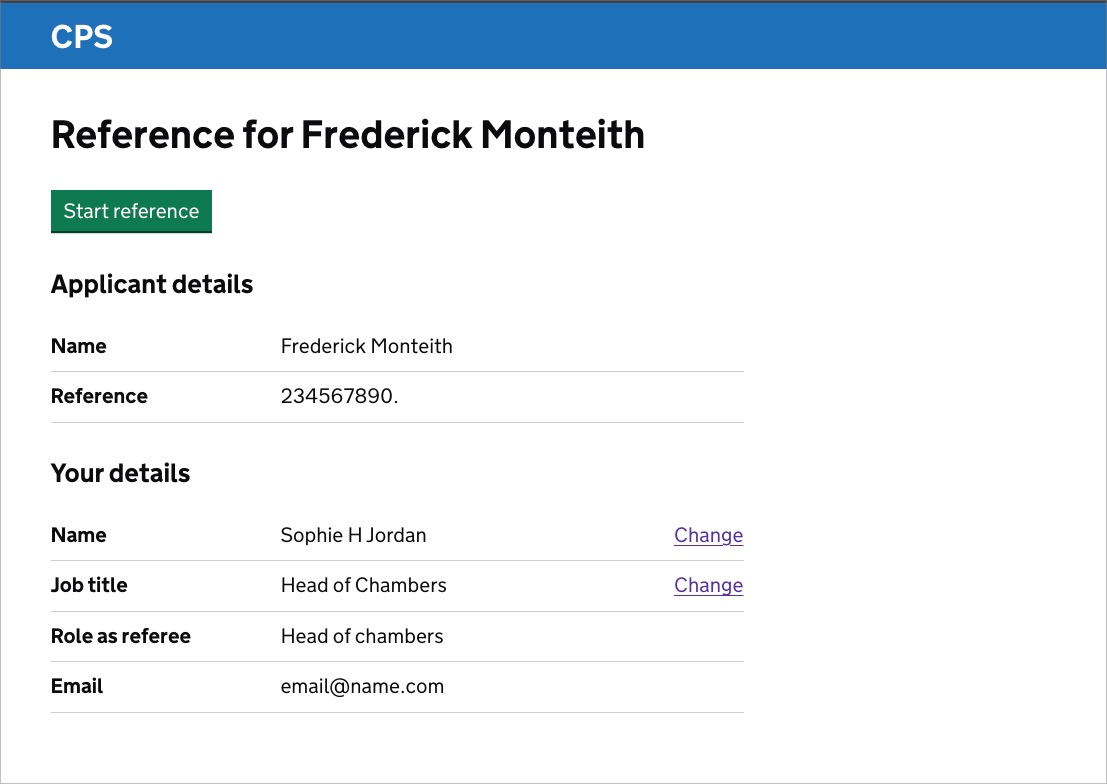Click the Job title value Head of Chambers

click(363, 585)
